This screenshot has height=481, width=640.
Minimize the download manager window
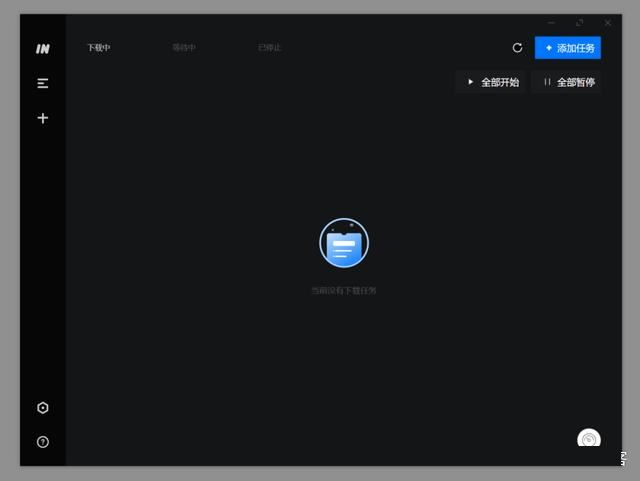click(552, 22)
